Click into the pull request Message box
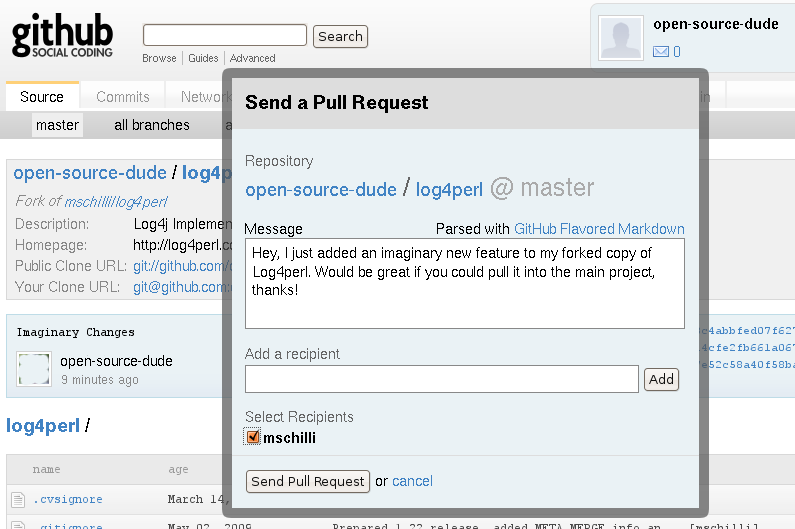The width and height of the screenshot is (795, 529). click(465, 284)
